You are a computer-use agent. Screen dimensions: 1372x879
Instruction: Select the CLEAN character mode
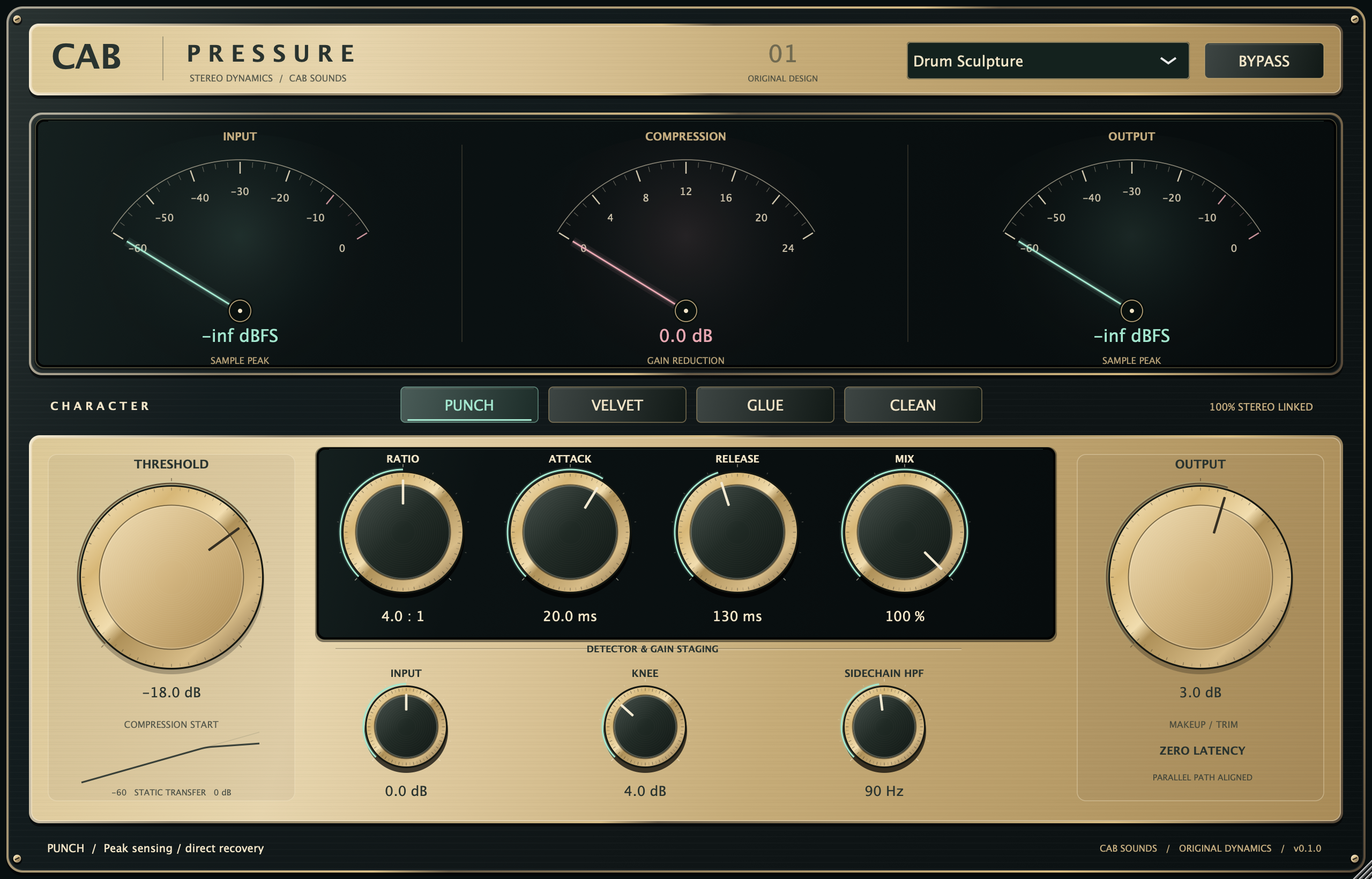[x=913, y=405]
